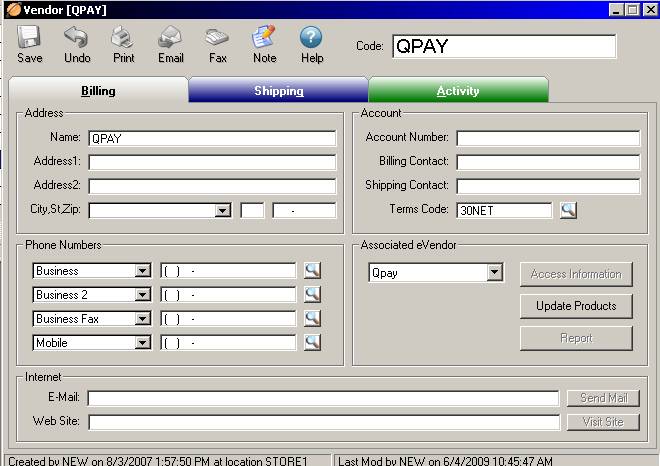Viewport: 660px width, 466px height.
Task: Click the Shipping Contact field
Action: (x=548, y=186)
